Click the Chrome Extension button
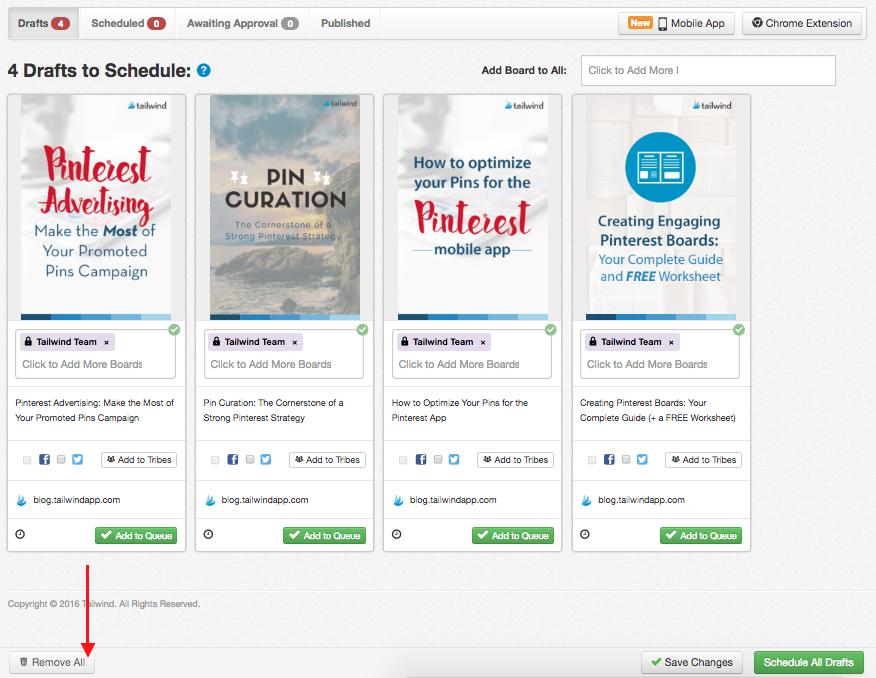 (802, 23)
